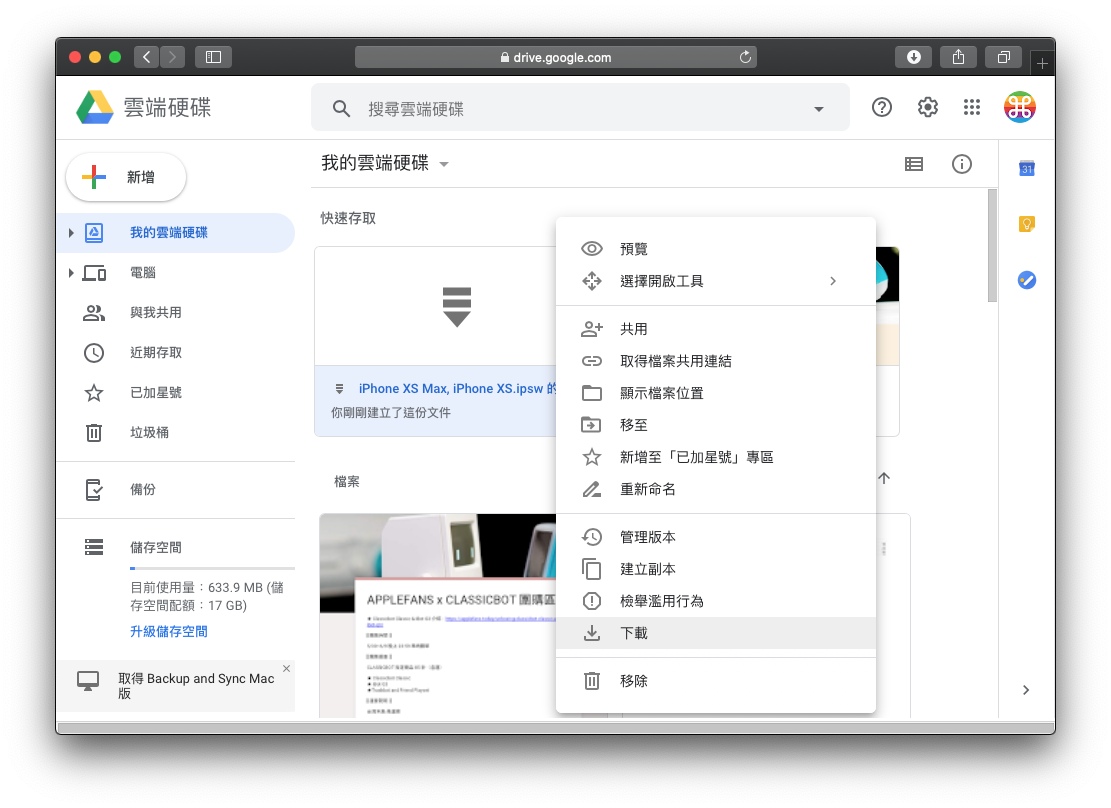Select 我的雲端硬碟 in sidebar
1111x808 pixels.
175,232
